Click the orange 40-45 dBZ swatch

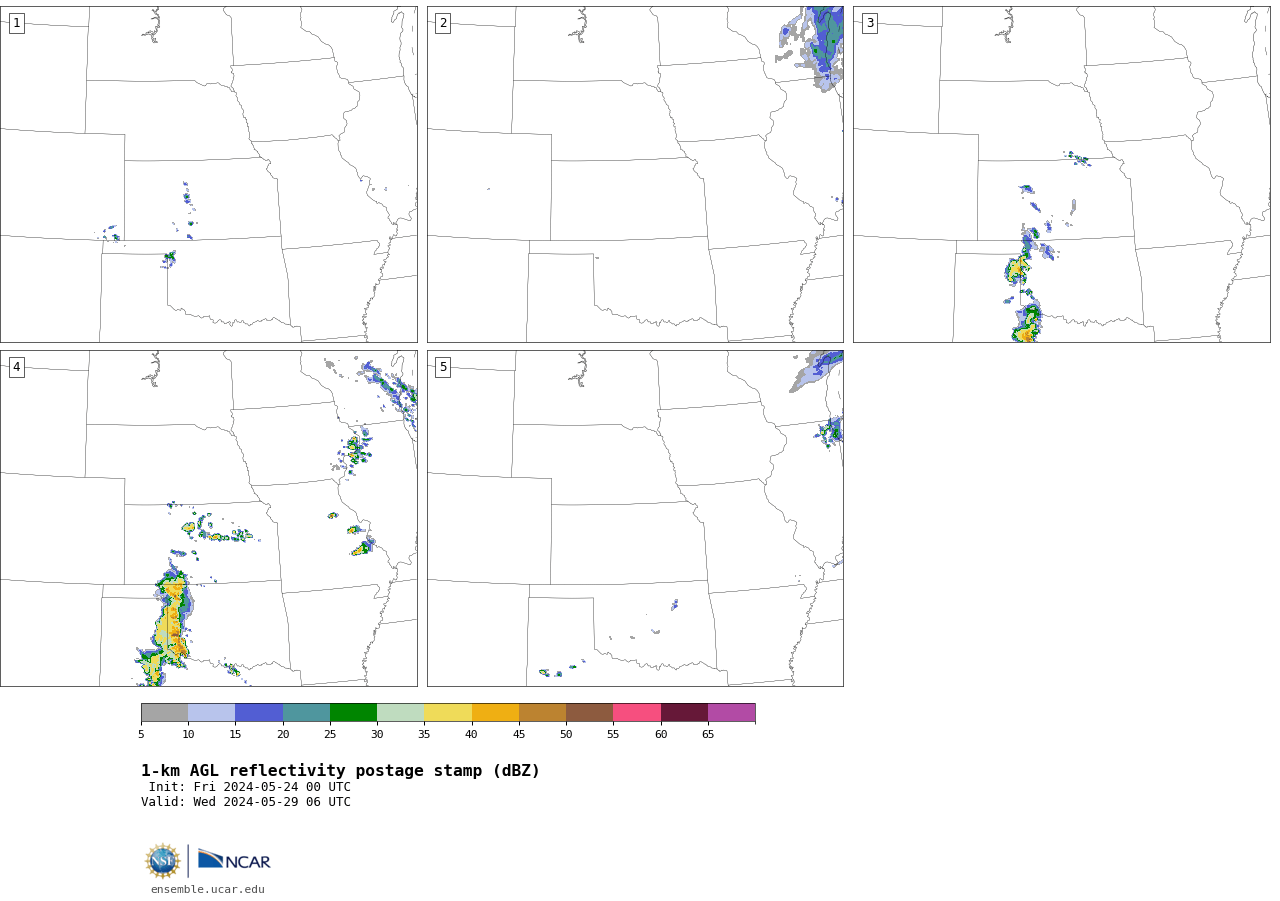click(495, 713)
